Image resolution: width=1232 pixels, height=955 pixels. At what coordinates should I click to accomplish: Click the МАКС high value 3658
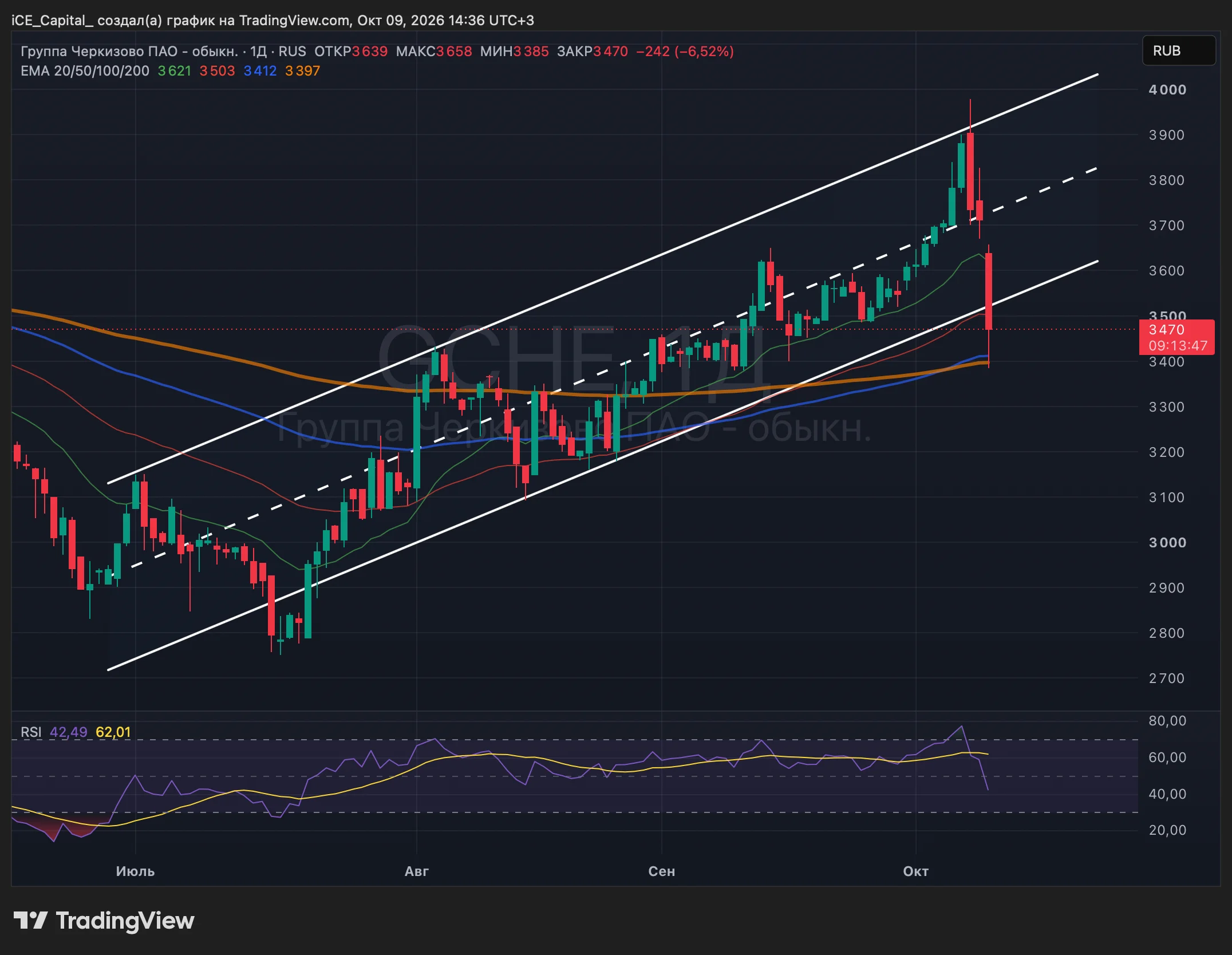pyautogui.click(x=454, y=52)
